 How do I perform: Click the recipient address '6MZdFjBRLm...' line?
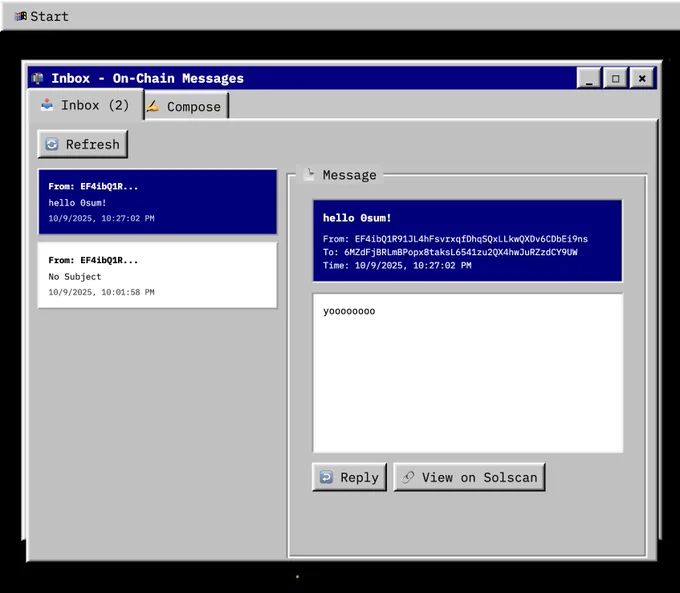[450, 252]
